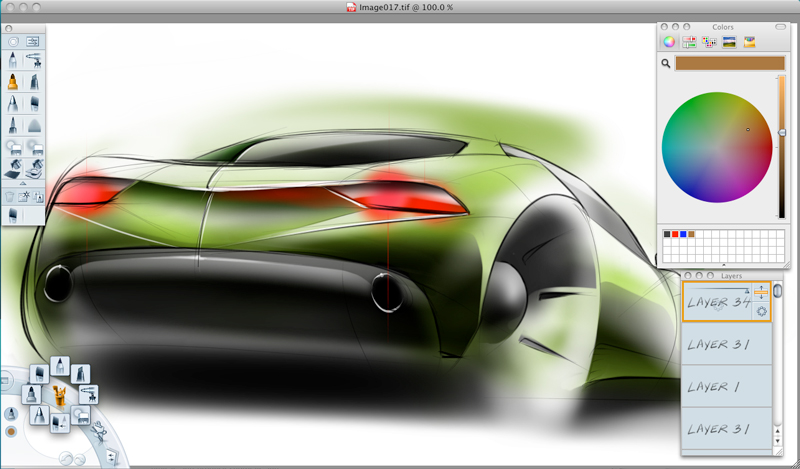The image size is (800, 469).
Task: Switch to the color sliders mode
Action: [x=689, y=42]
